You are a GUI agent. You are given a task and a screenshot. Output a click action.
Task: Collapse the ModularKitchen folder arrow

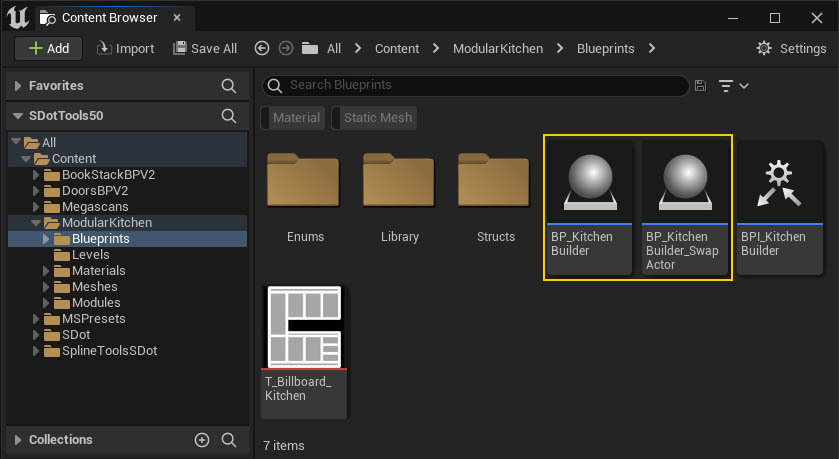click(x=36, y=223)
